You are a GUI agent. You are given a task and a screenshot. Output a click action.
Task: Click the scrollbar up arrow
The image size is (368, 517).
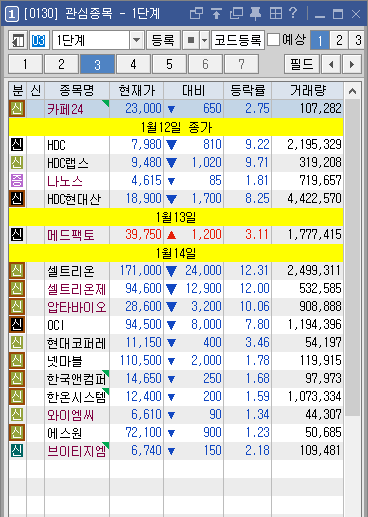352,91
